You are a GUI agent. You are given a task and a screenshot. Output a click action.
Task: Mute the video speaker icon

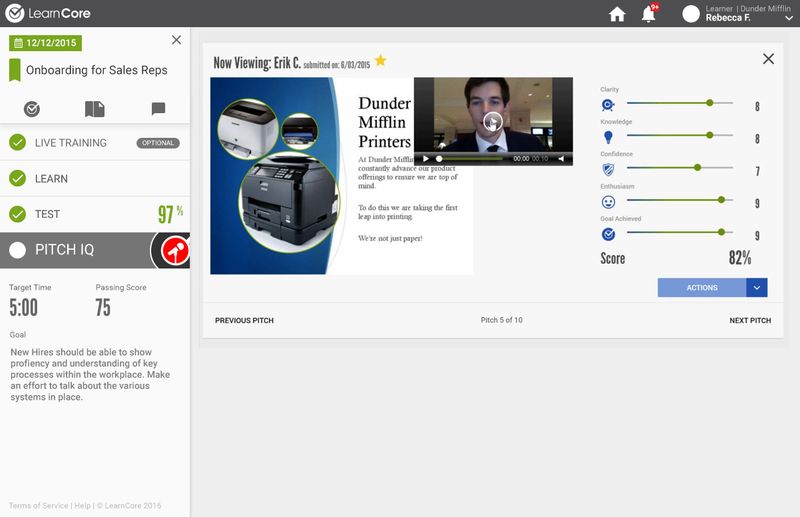(561, 159)
